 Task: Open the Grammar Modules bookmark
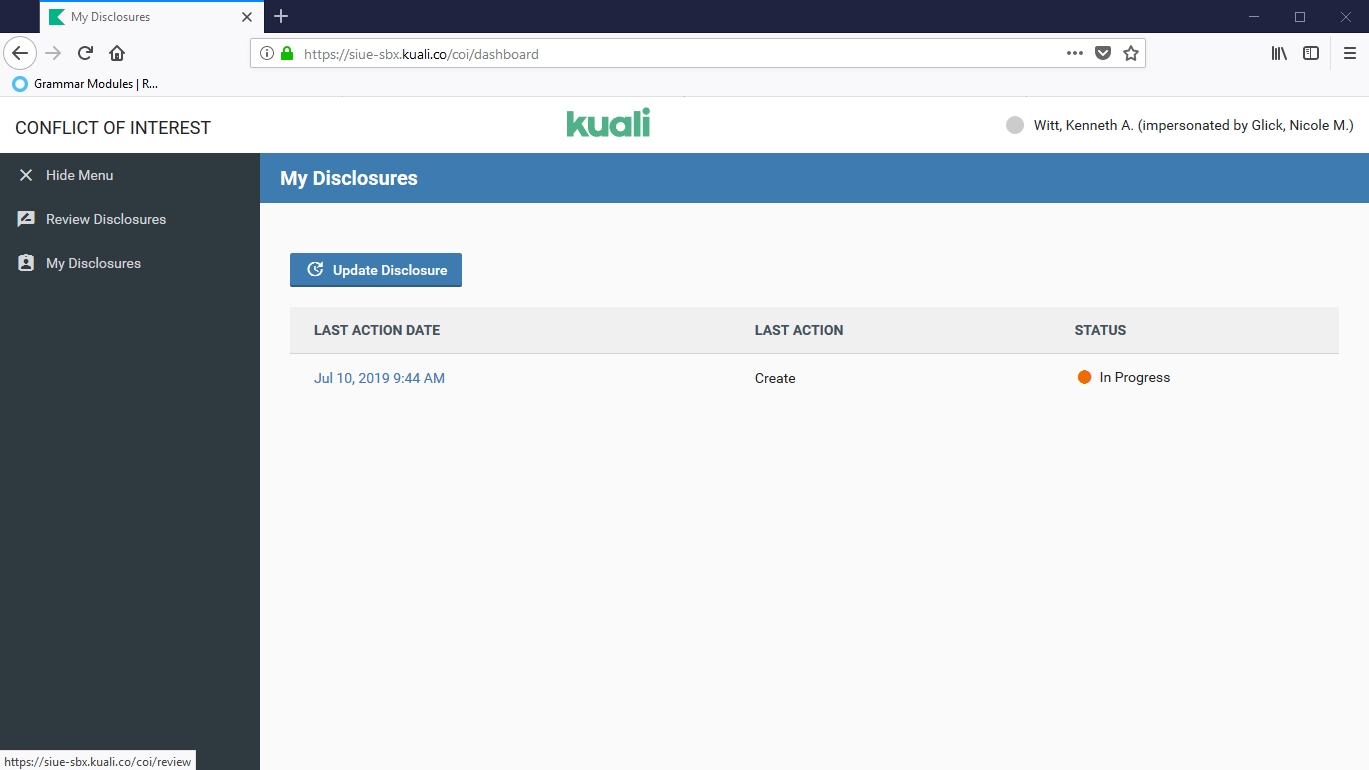pyautogui.click(x=86, y=84)
